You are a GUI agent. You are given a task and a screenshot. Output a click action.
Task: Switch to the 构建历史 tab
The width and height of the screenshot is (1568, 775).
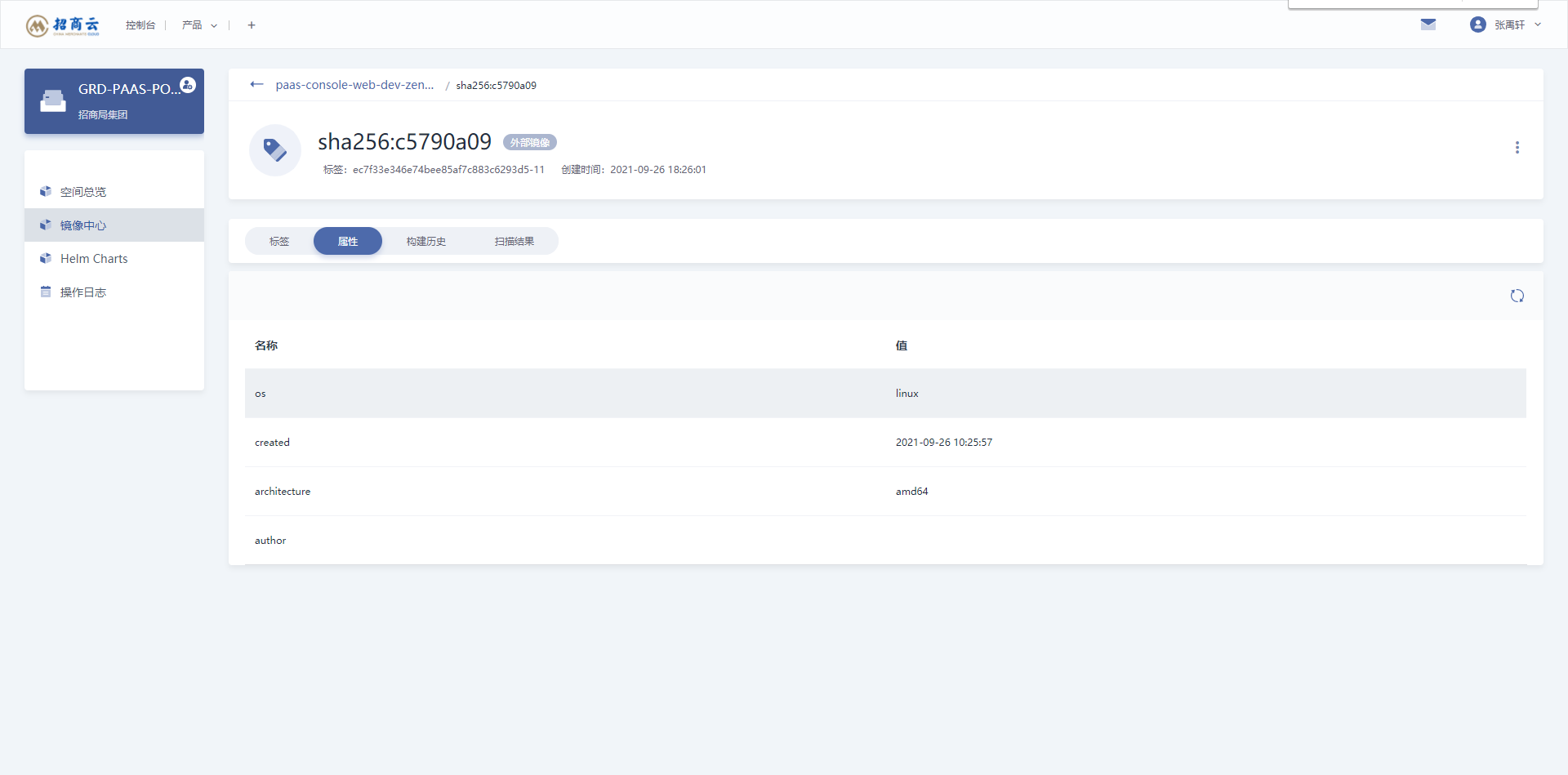click(x=426, y=241)
